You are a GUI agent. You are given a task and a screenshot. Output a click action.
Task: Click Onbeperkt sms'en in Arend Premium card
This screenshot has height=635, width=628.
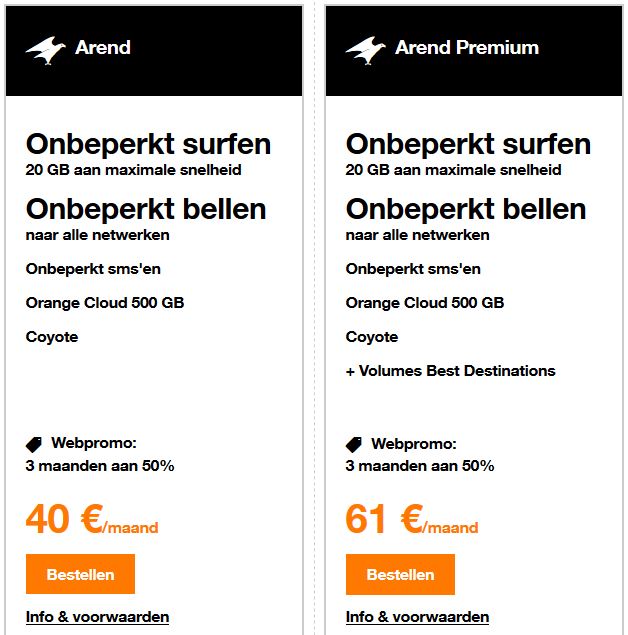click(413, 268)
